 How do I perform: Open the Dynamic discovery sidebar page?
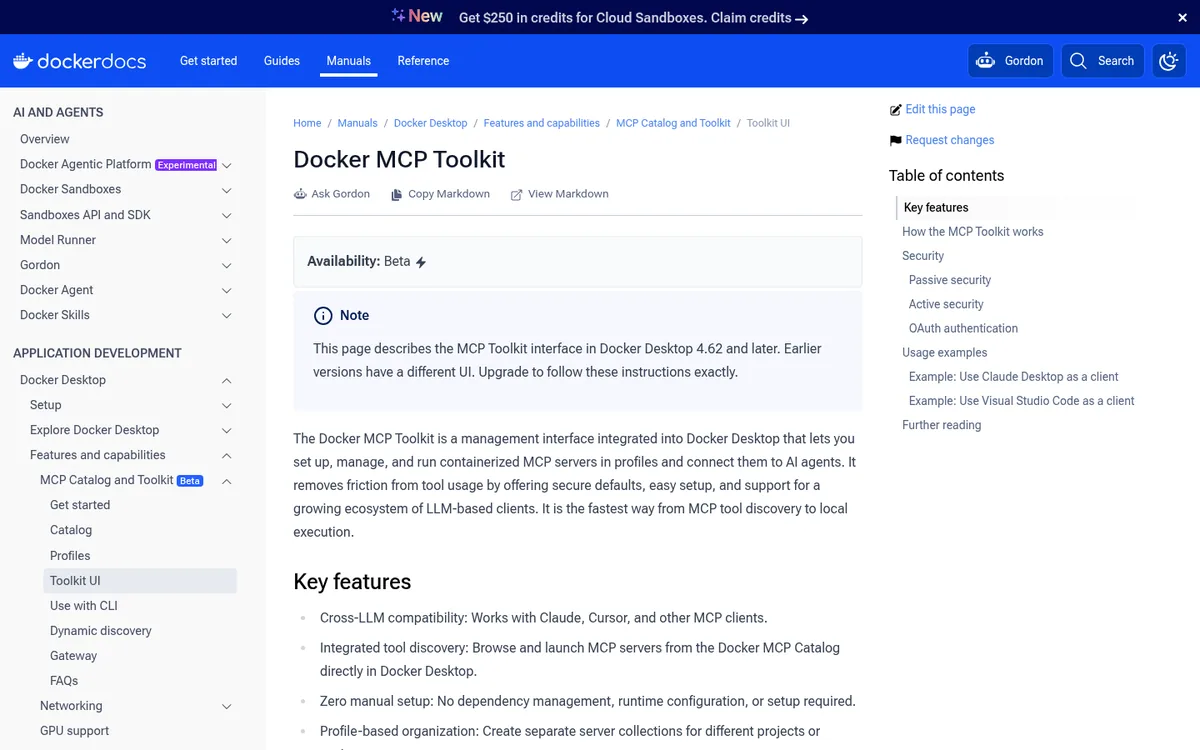pyautogui.click(x=101, y=631)
